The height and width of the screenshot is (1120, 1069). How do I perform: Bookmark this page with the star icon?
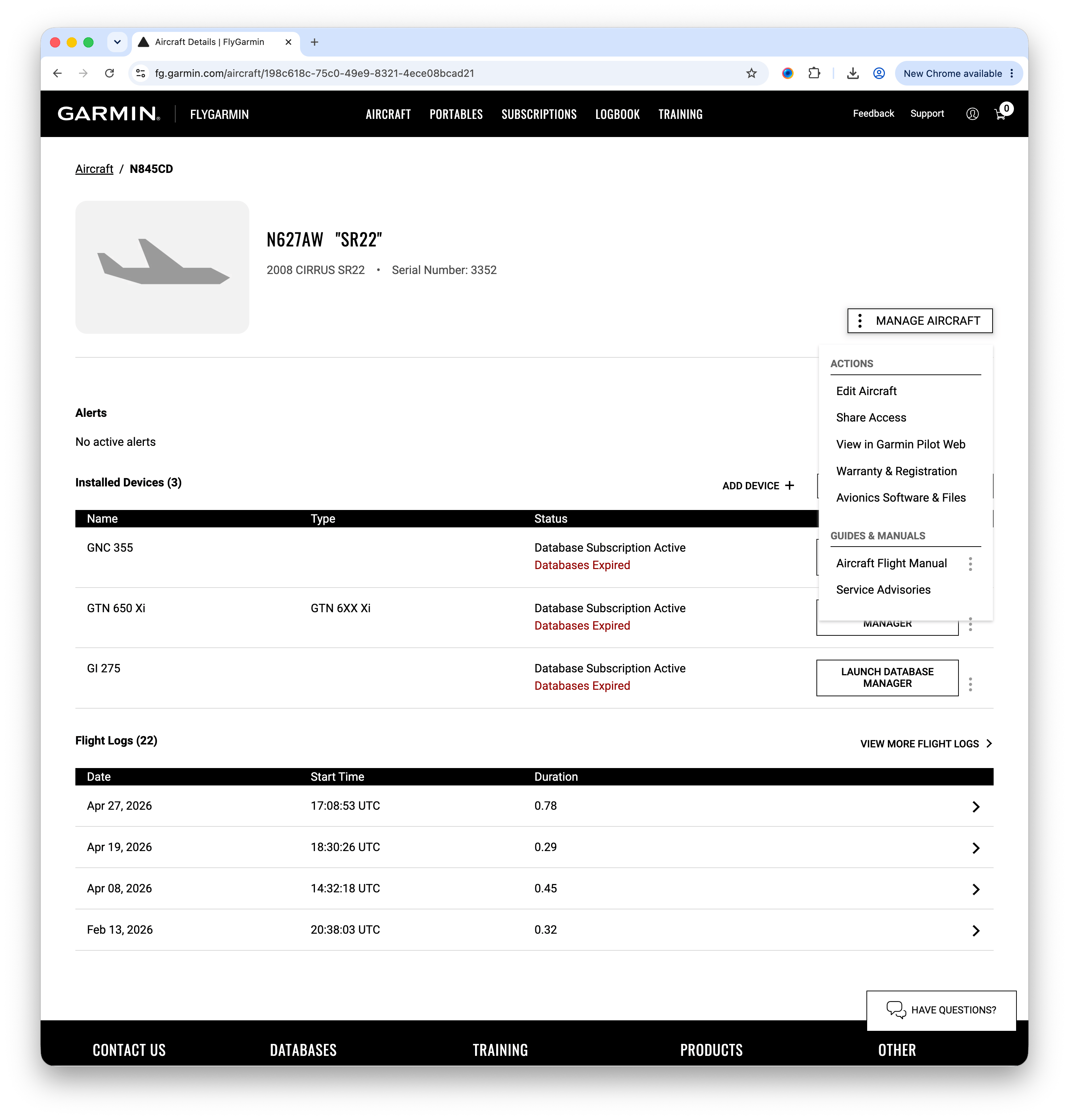(x=752, y=74)
